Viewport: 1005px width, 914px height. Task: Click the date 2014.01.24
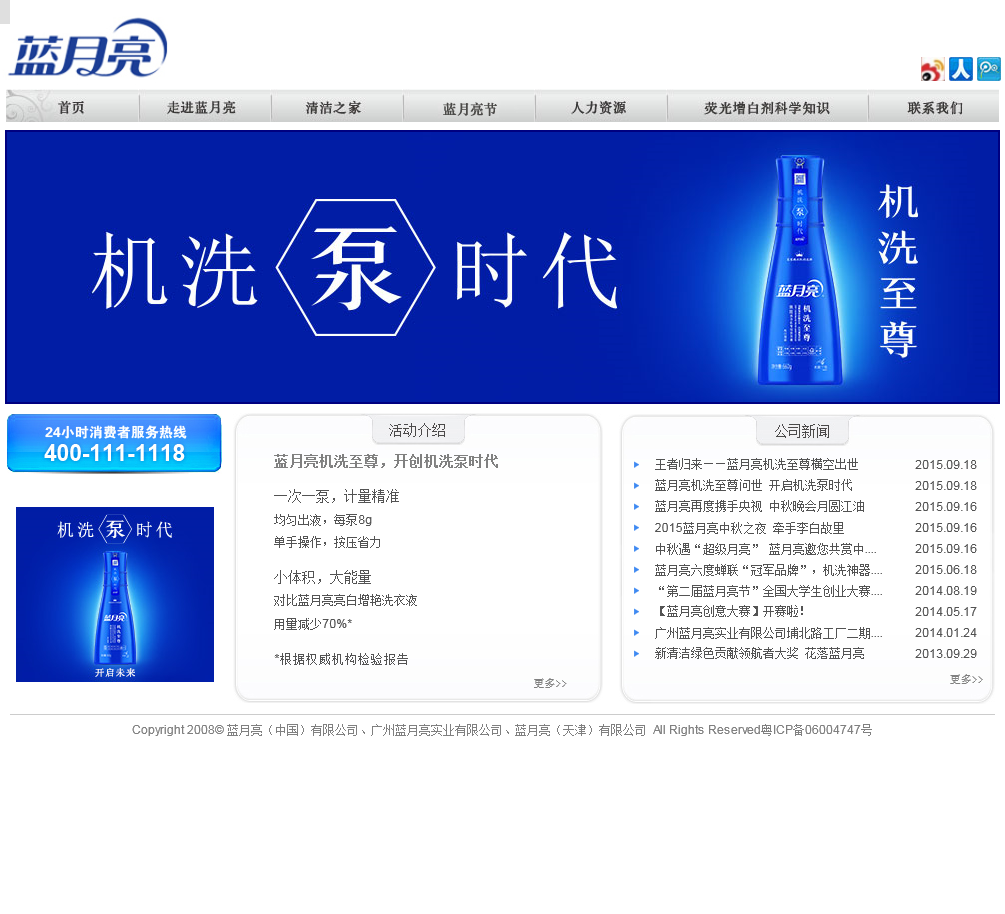pyautogui.click(x=945, y=633)
